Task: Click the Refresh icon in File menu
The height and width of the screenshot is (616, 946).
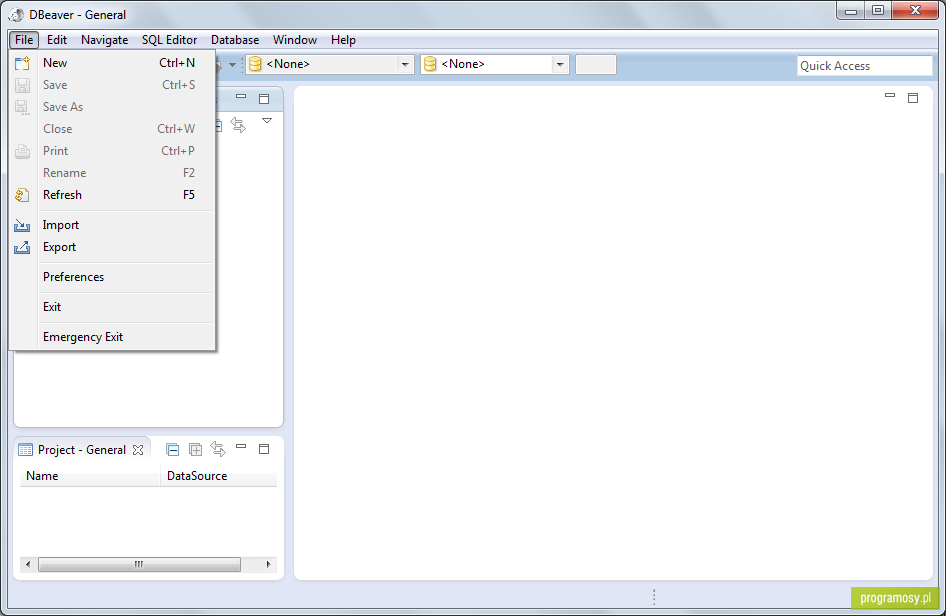Action: pos(22,195)
